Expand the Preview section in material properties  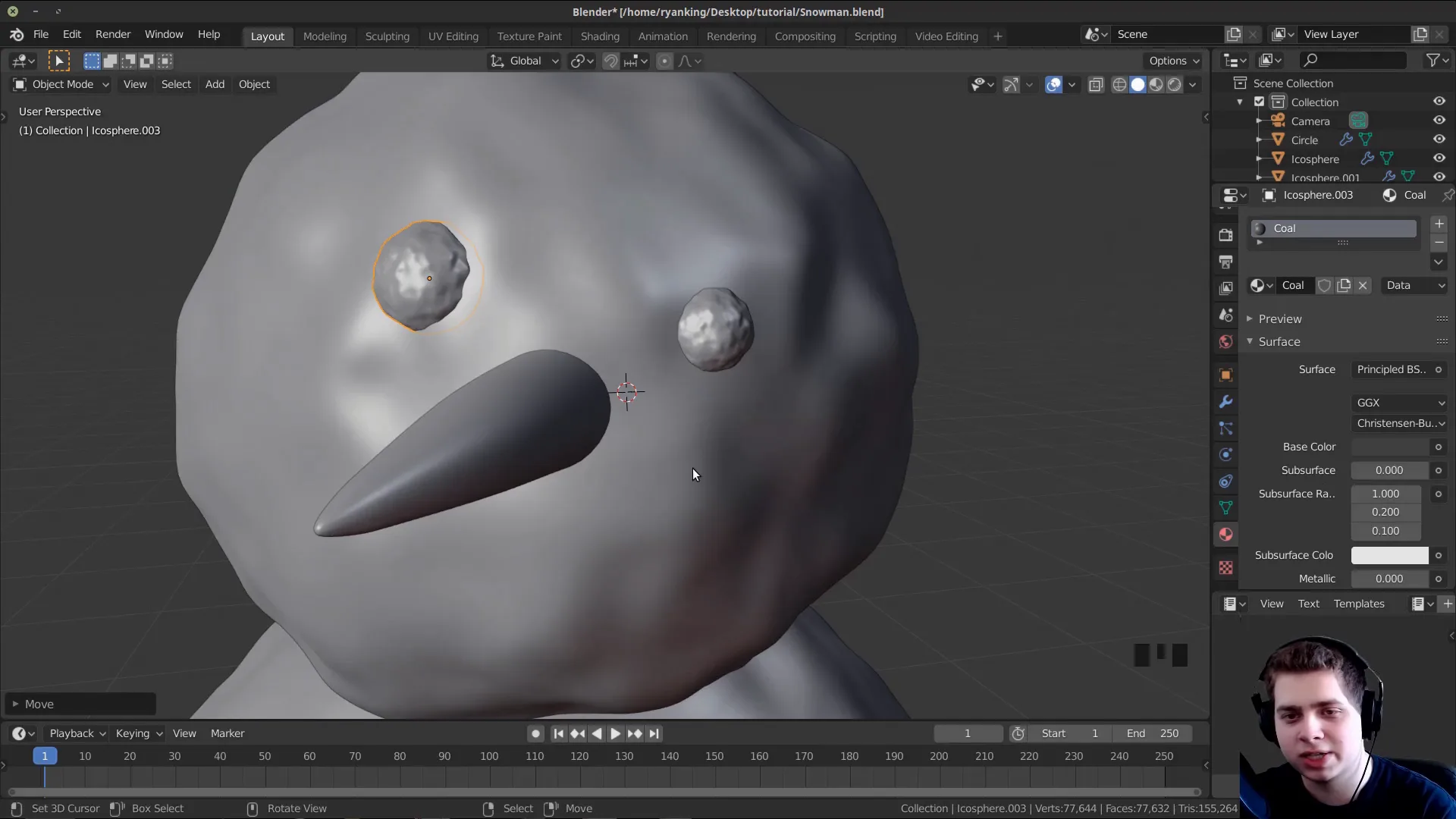point(1250,318)
